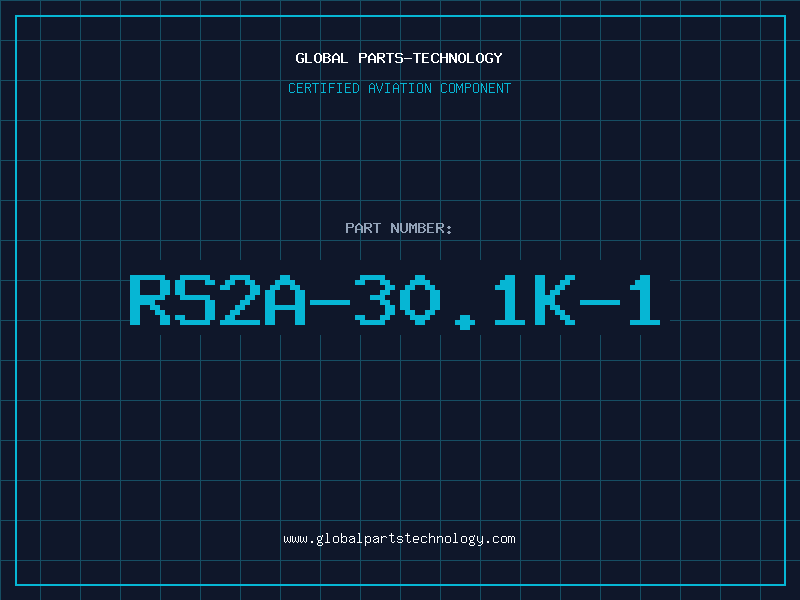The image size is (800, 600).
Task: Click the .com ending of the URL
Action: coord(499,539)
